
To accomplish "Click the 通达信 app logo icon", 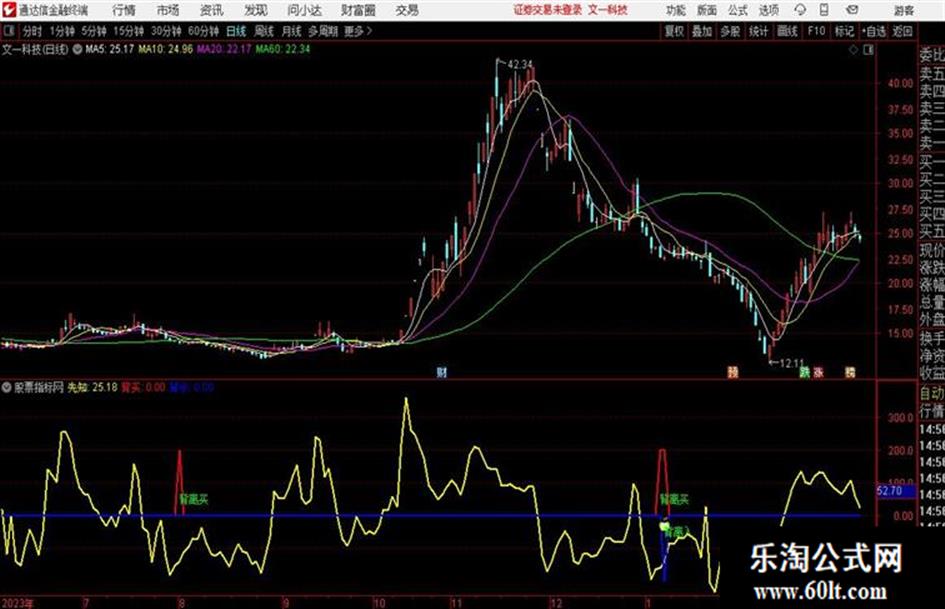I will [9, 10].
